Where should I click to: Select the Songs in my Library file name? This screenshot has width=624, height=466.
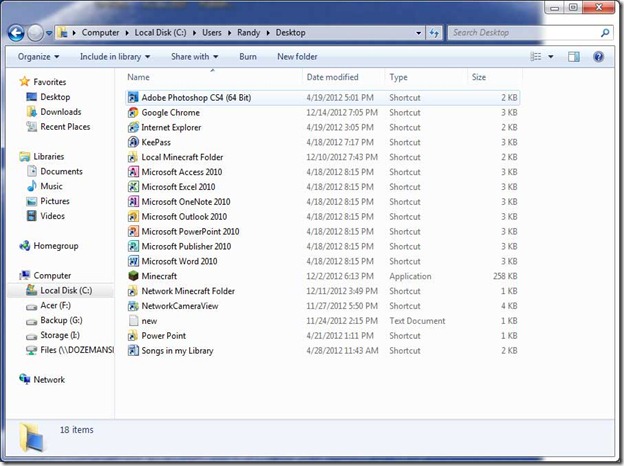[177, 351]
